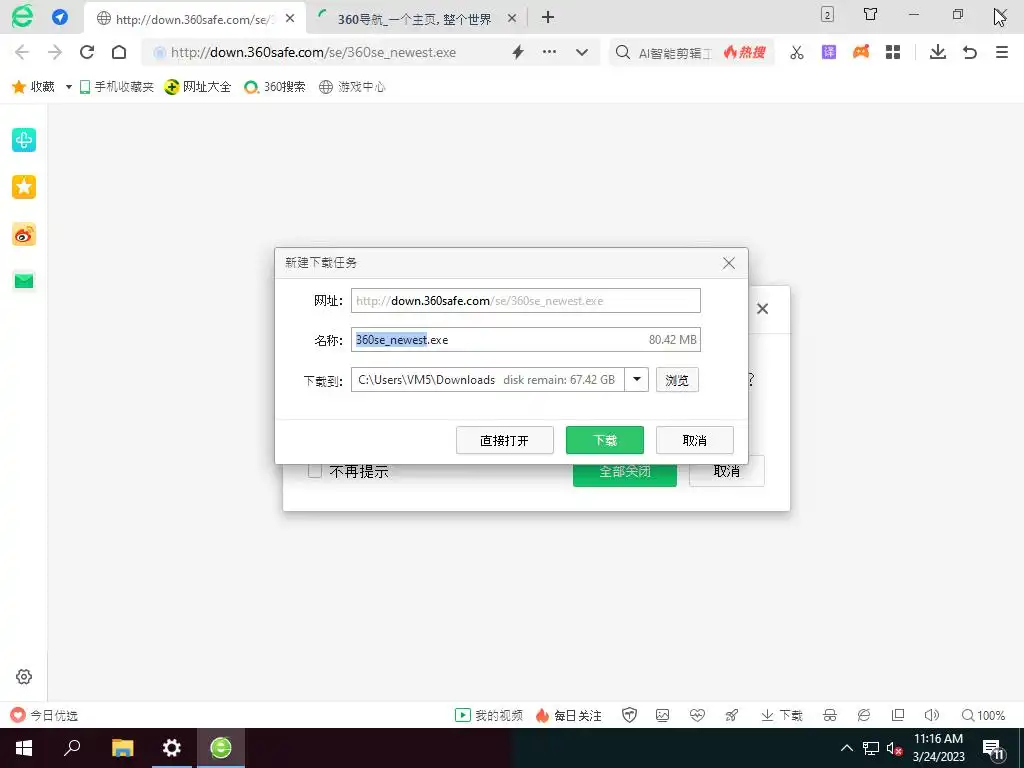Viewport: 1024px width, 768px height.
Task: Open the downloads toolbar icon
Action: click(x=938, y=52)
